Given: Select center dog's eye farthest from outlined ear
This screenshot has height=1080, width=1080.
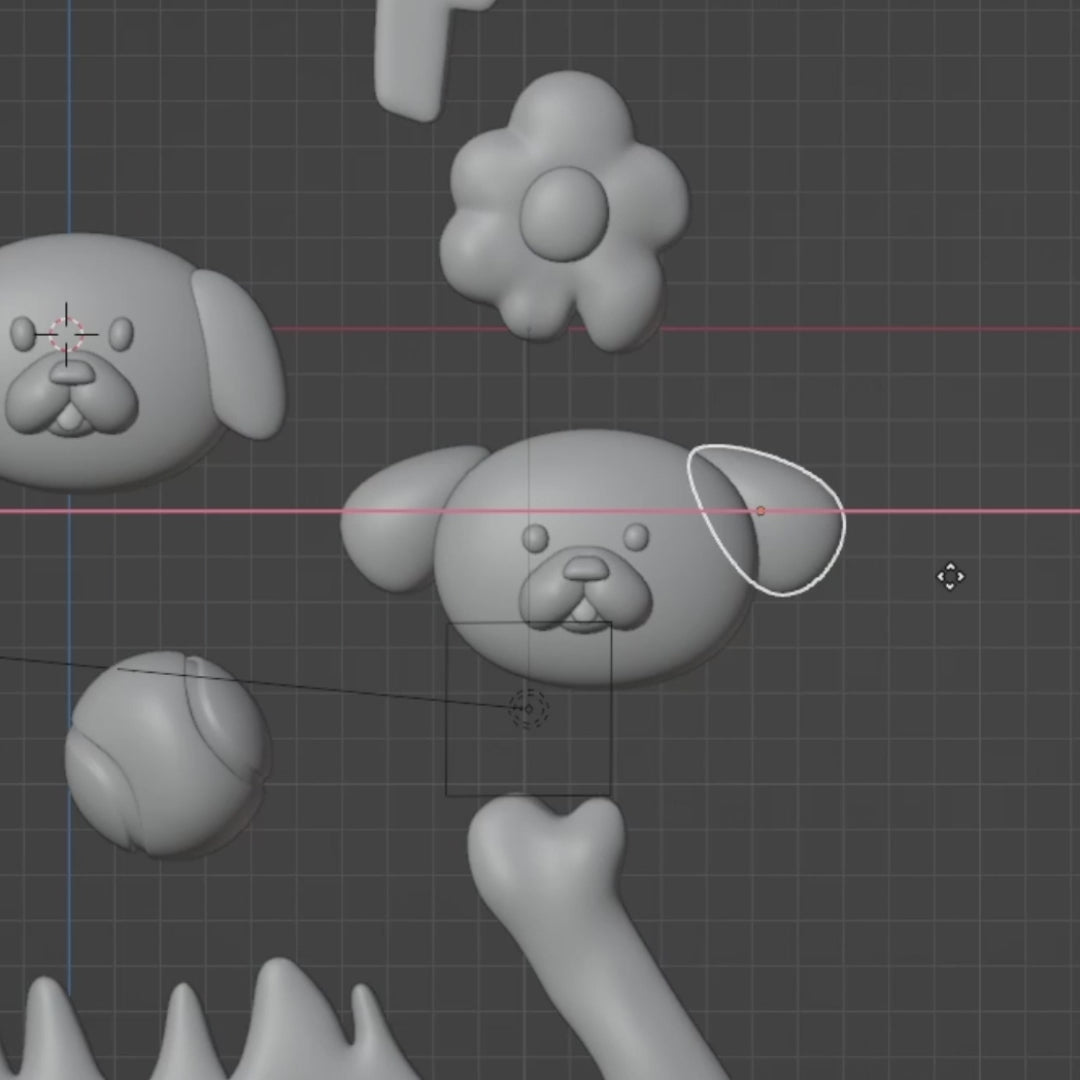Looking at the screenshot, I should 536,538.
